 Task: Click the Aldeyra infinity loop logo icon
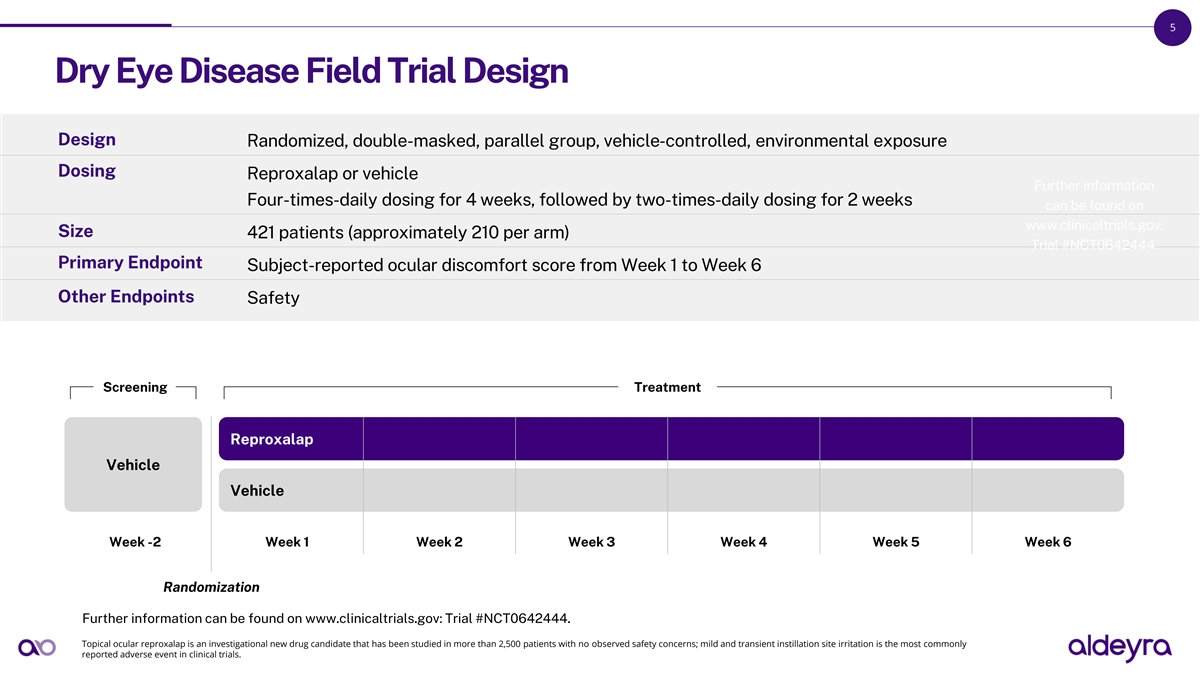pos(37,648)
